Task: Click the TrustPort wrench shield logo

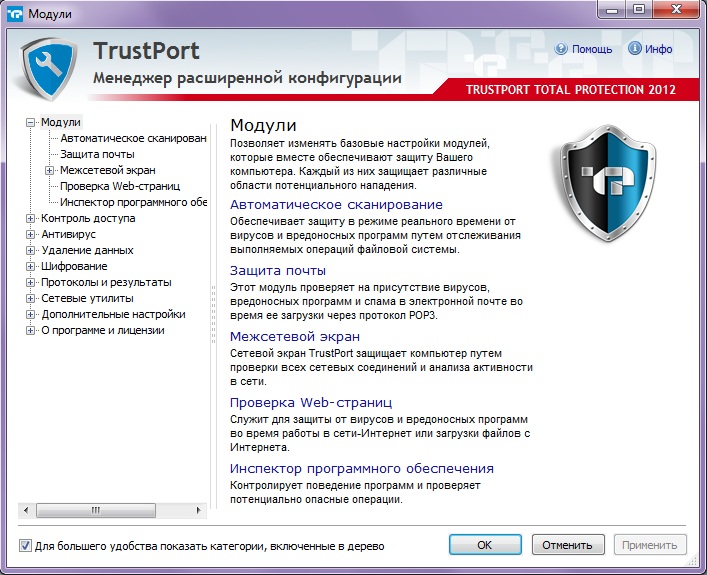Action: [x=48, y=69]
